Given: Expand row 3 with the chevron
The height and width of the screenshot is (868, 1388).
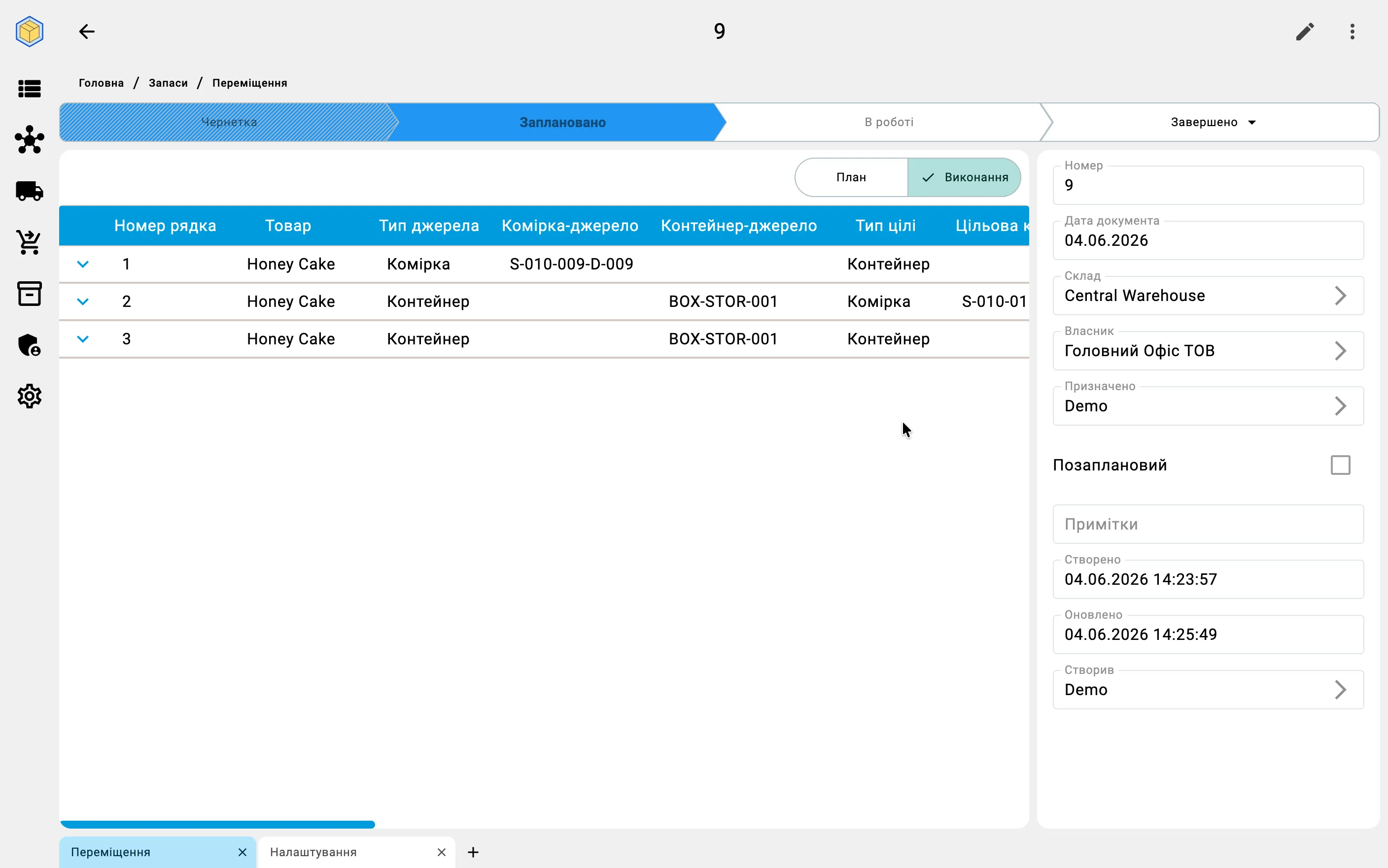Looking at the screenshot, I should click(83, 339).
